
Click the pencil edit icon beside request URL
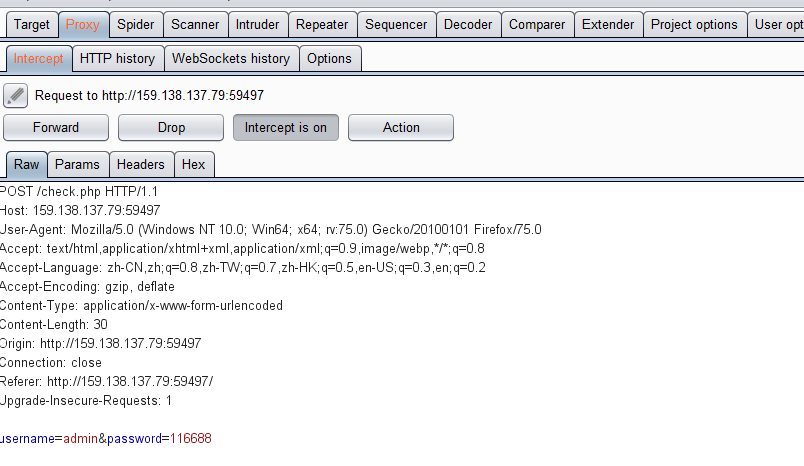(15, 96)
